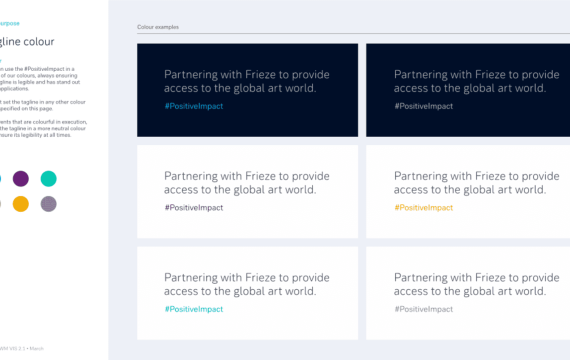The height and width of the screenshot is (360, 570).
Task: Select the teal colour swatch circle
Action: [x=48, y=179]
